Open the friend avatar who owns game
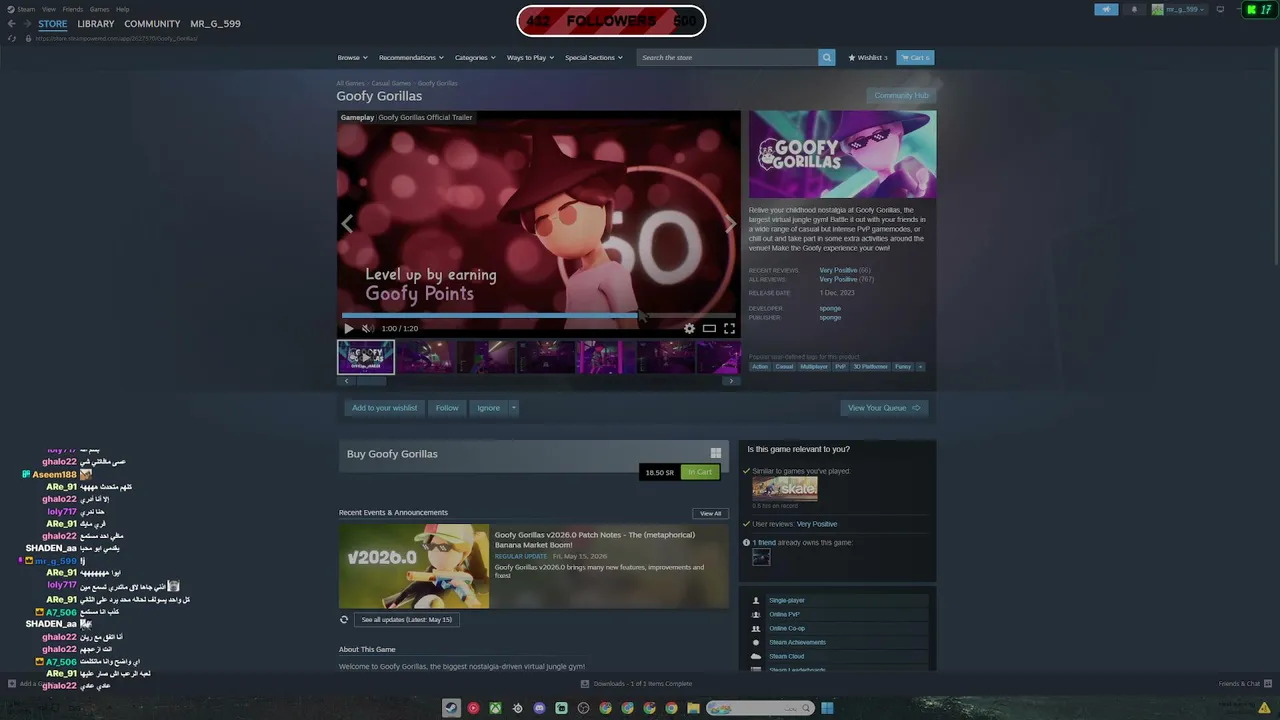 click(761, 558)
